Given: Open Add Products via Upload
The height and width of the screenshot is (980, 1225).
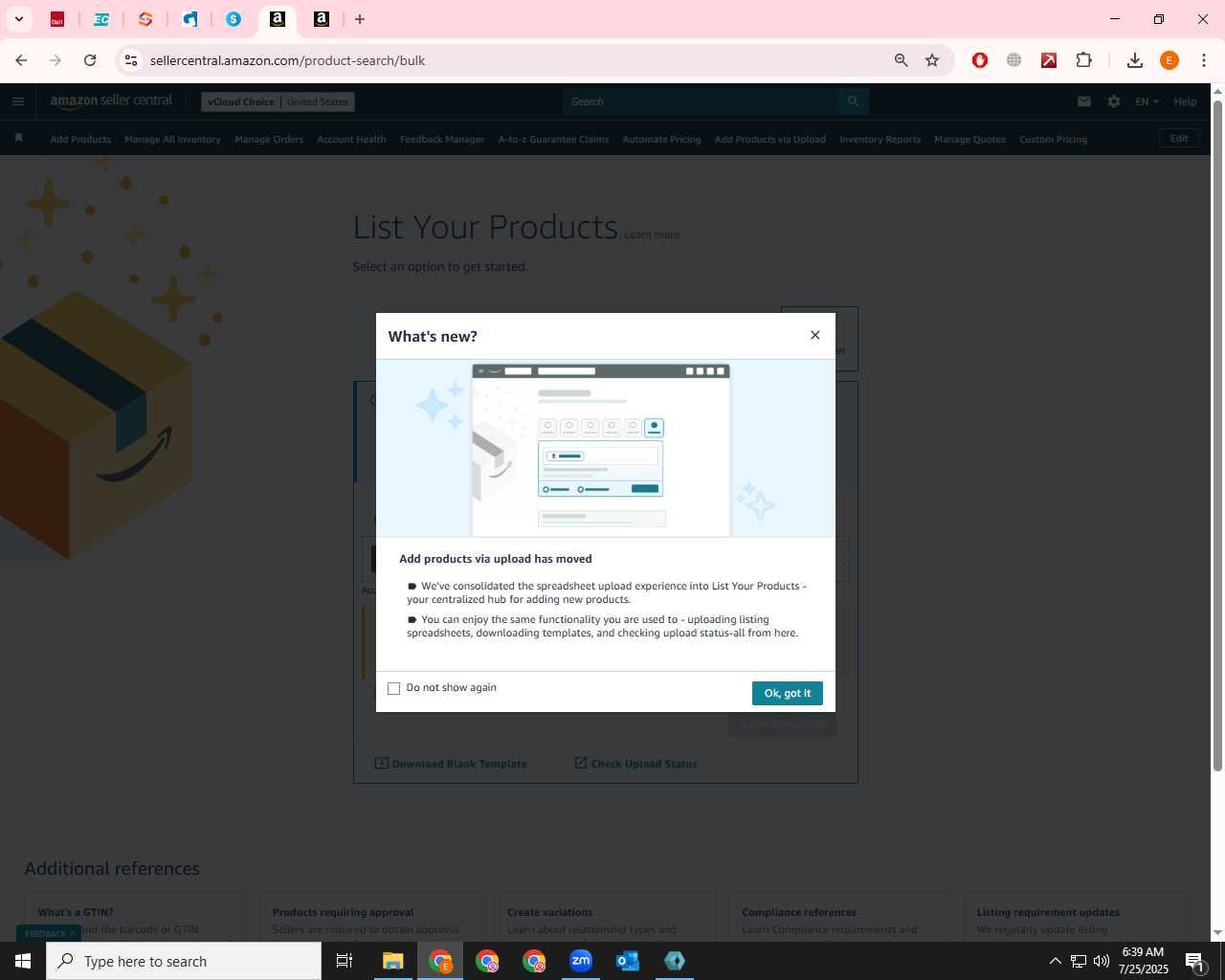Looking at the screenshot, I should [769, 140].
